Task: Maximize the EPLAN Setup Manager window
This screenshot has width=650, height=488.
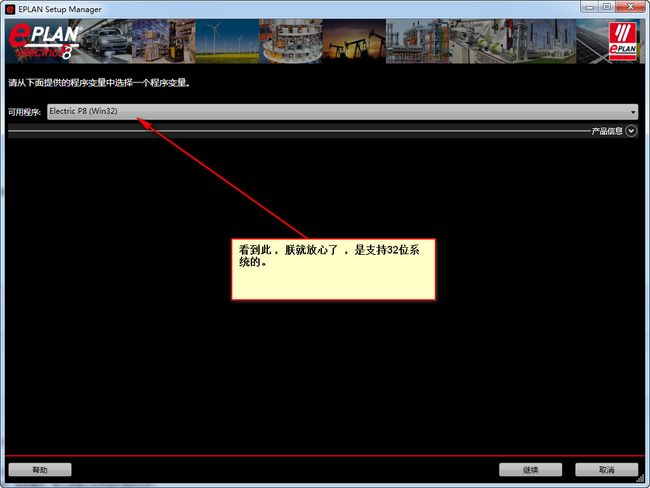Action: [x=606, y=7]
